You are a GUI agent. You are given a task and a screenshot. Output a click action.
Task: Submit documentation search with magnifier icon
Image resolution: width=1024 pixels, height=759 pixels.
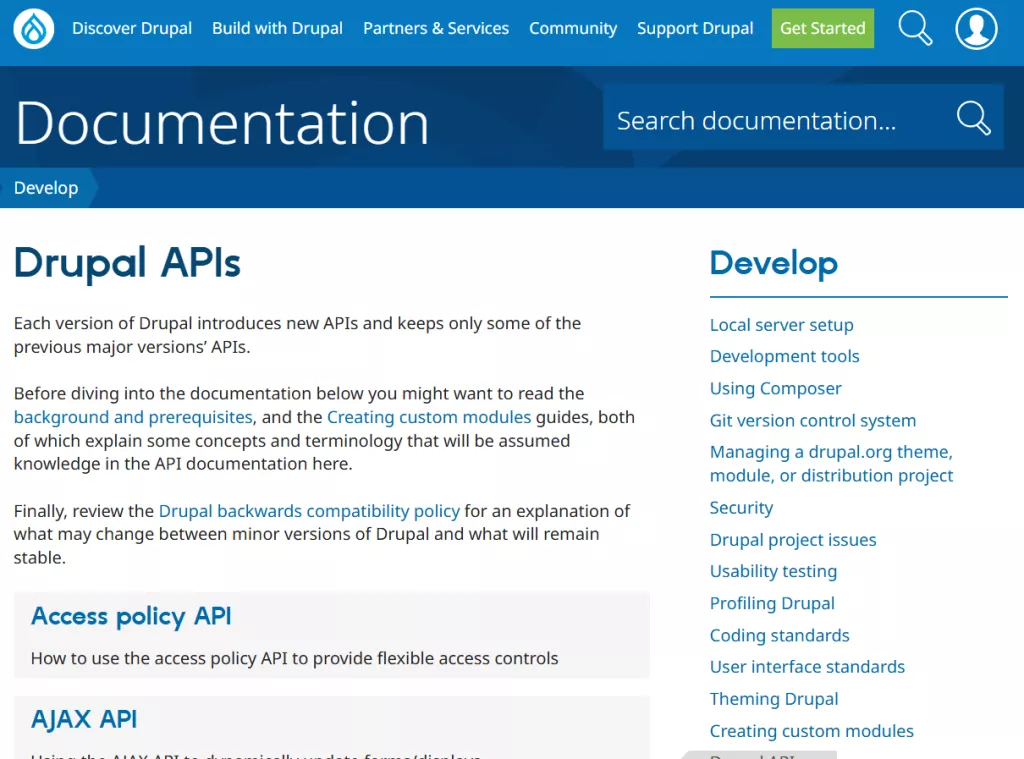coord(973,118)
